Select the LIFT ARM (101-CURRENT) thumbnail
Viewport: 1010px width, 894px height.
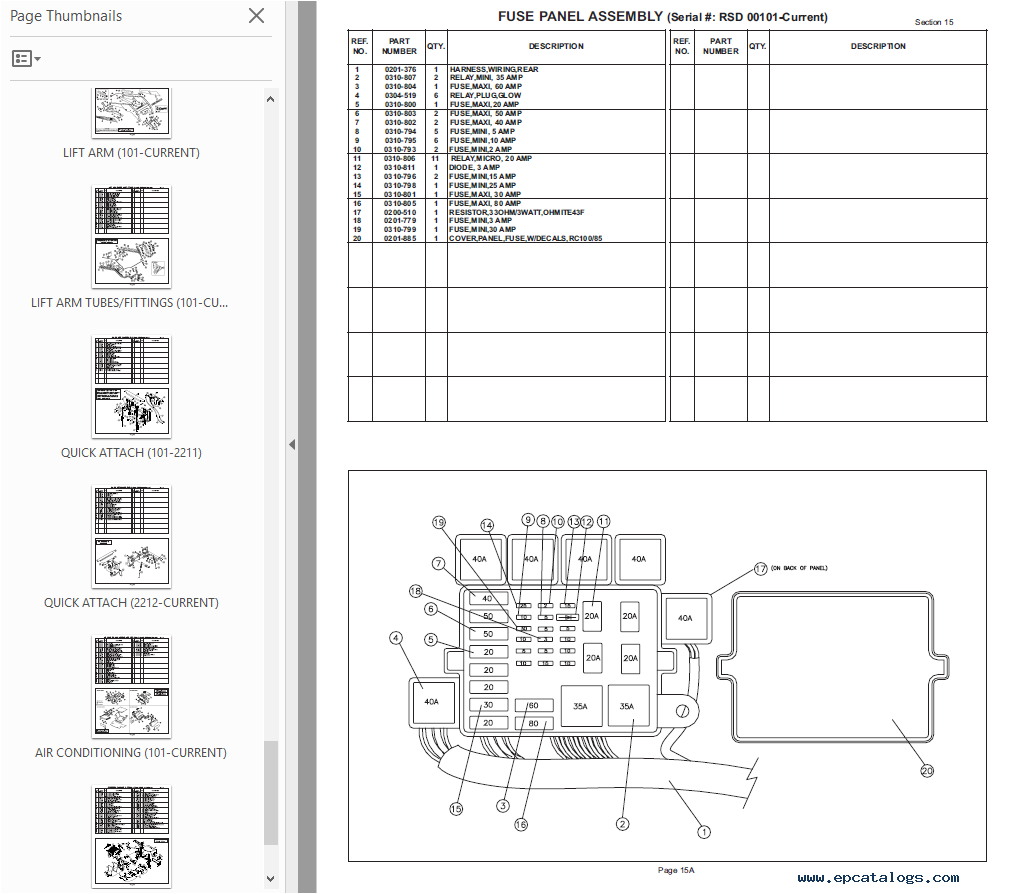click(x=131, y=110)
